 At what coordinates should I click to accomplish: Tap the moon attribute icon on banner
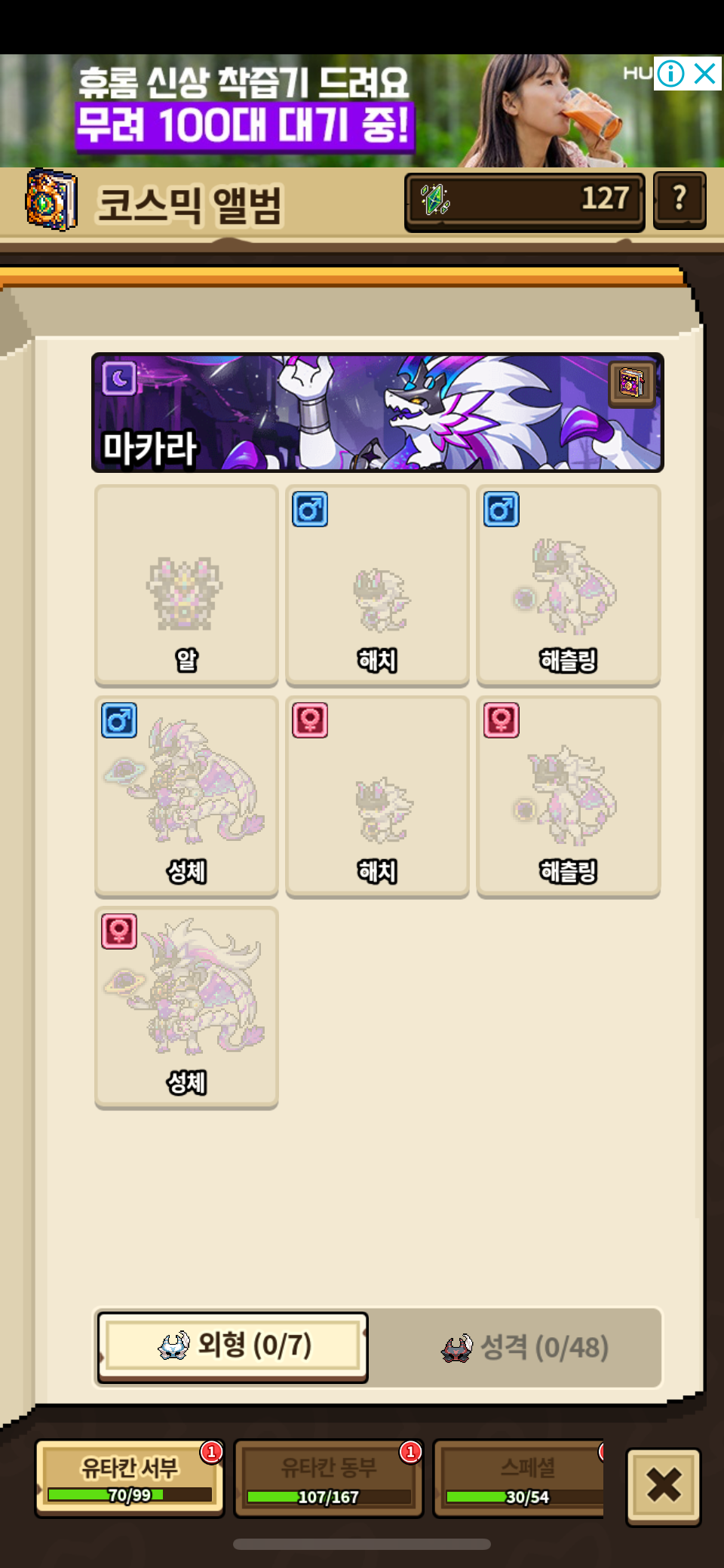coord(119,379)
